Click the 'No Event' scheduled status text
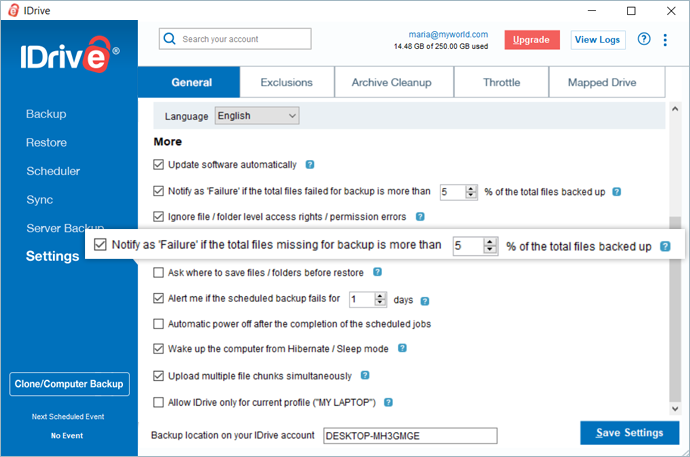Image resolution: width=690 pixels, height=457 pixels. pyautogui.click(x=67, y=435)
